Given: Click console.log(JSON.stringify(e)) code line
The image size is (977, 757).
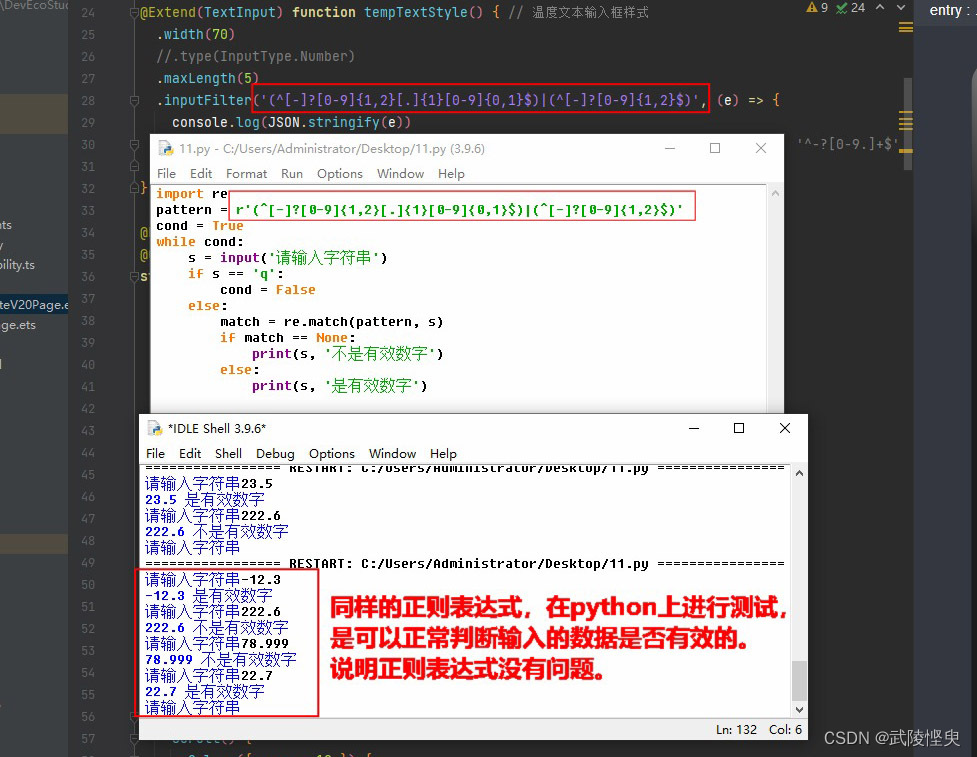Looking at the screenshot, I should click(x=292, y=122).
